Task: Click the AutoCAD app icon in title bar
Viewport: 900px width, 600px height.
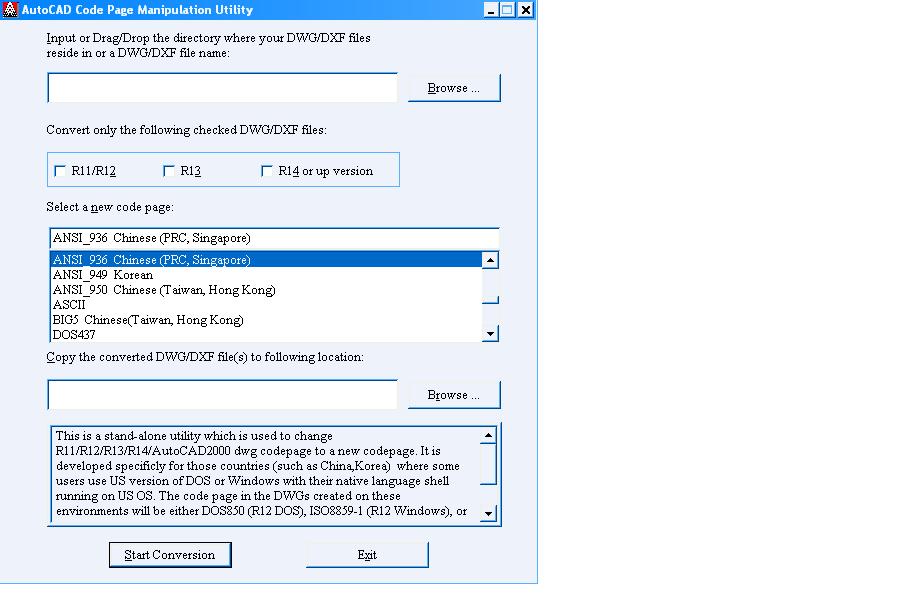Action: coord(10,9)
